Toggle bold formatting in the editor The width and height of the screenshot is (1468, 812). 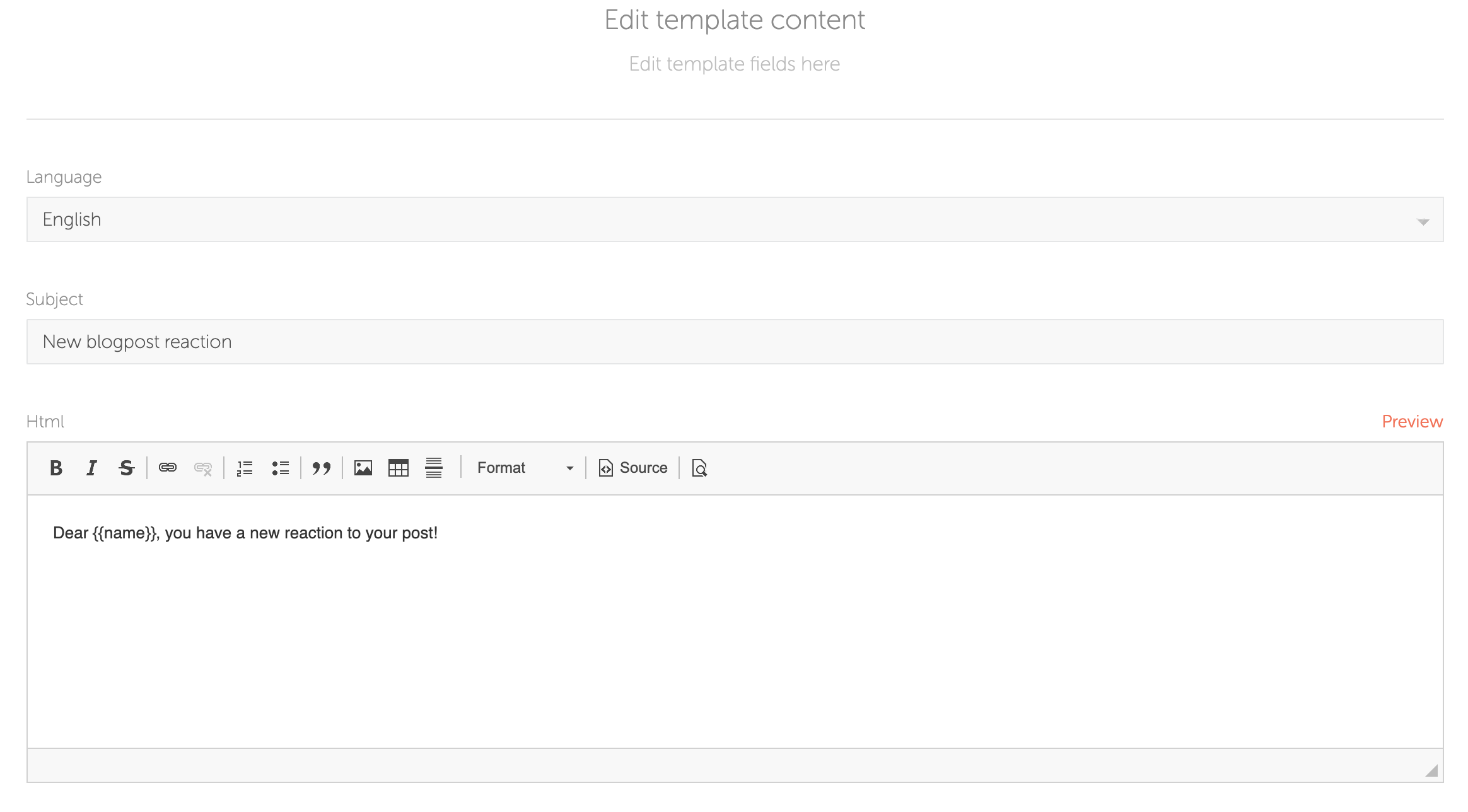[x=56, y=468]
